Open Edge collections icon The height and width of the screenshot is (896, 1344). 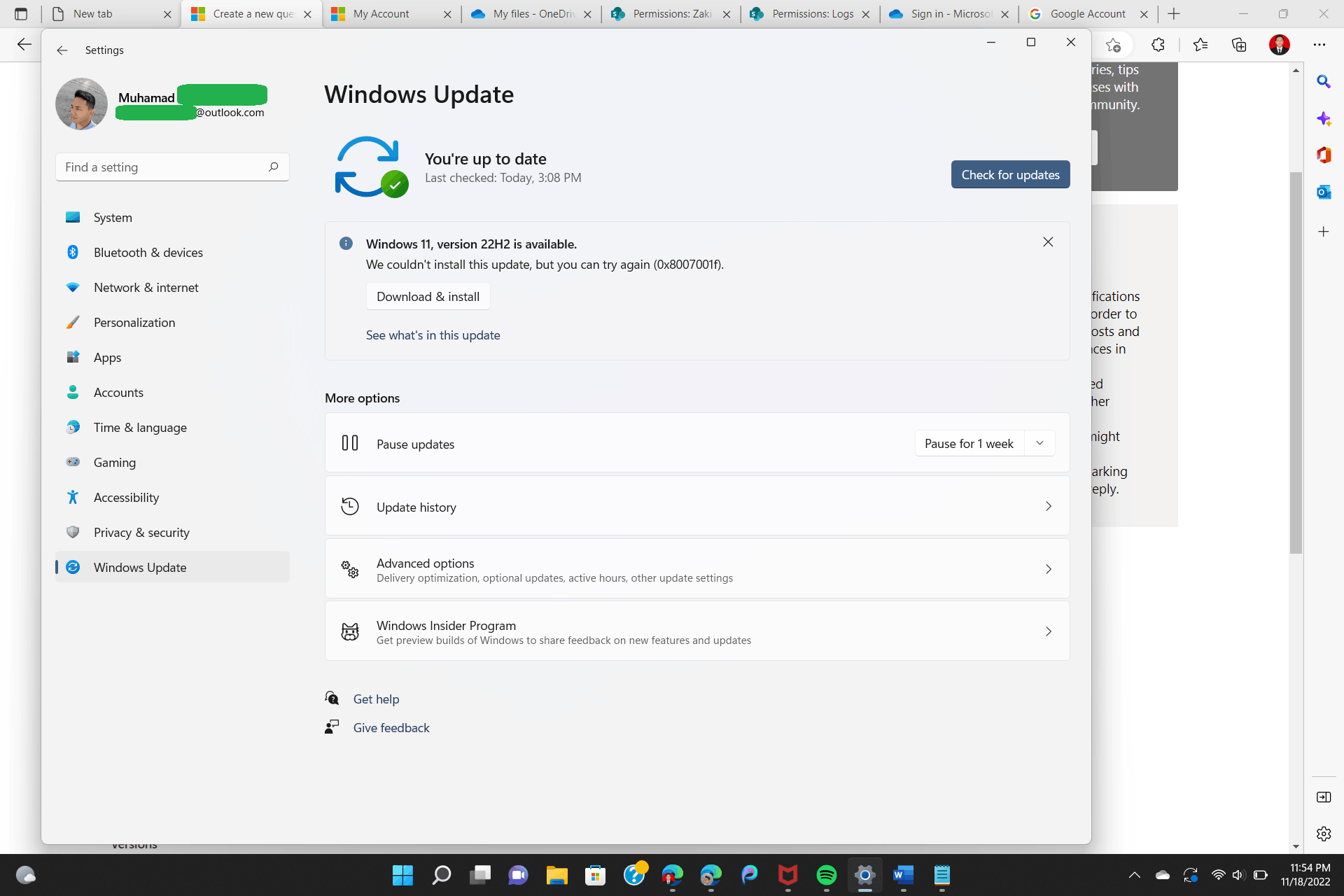(1239, 45)
